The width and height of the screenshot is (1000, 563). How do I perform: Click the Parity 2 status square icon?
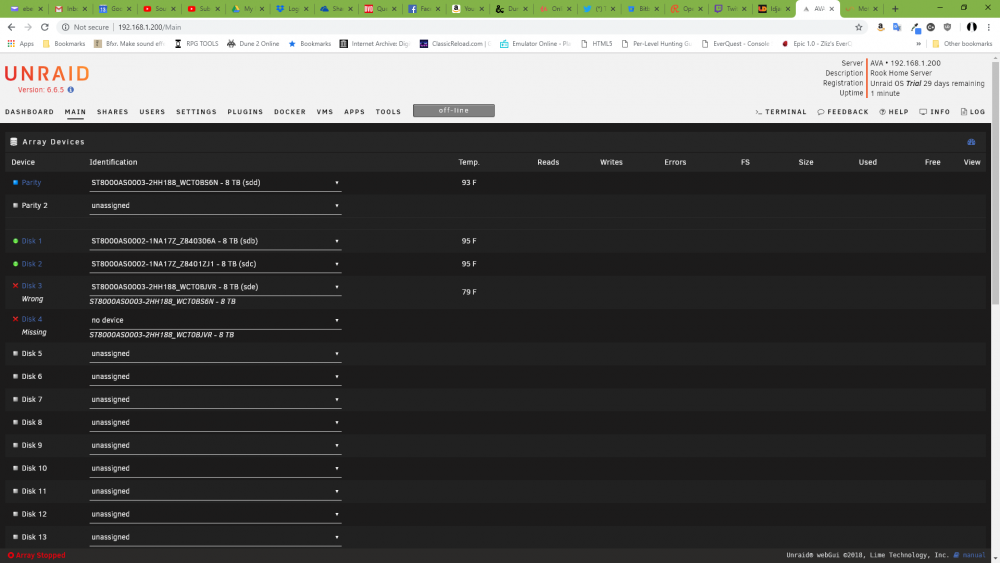pyautogui.click(x=15, y=205)
